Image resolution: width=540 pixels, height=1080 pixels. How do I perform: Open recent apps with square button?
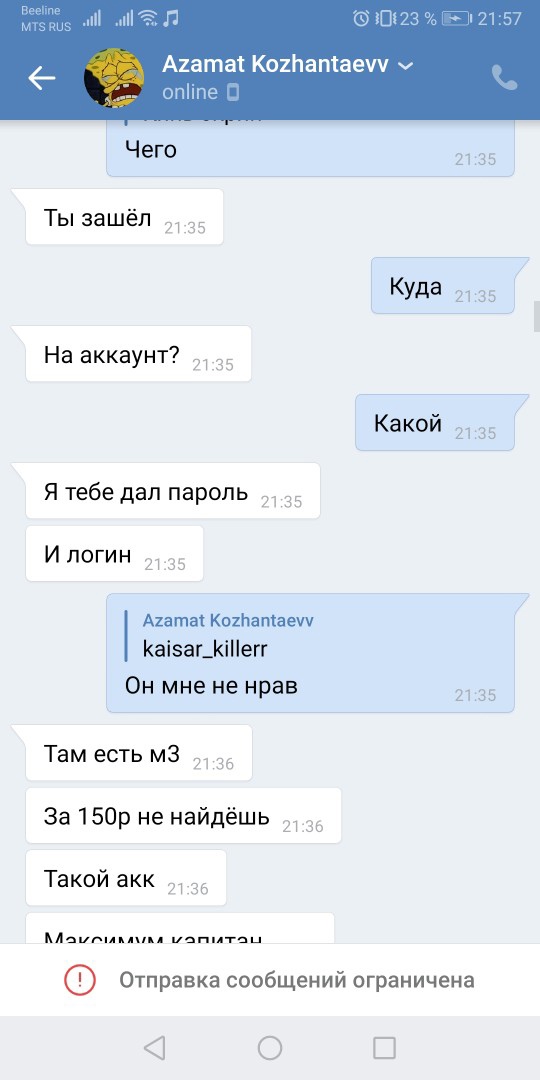tap(384, 1048)
